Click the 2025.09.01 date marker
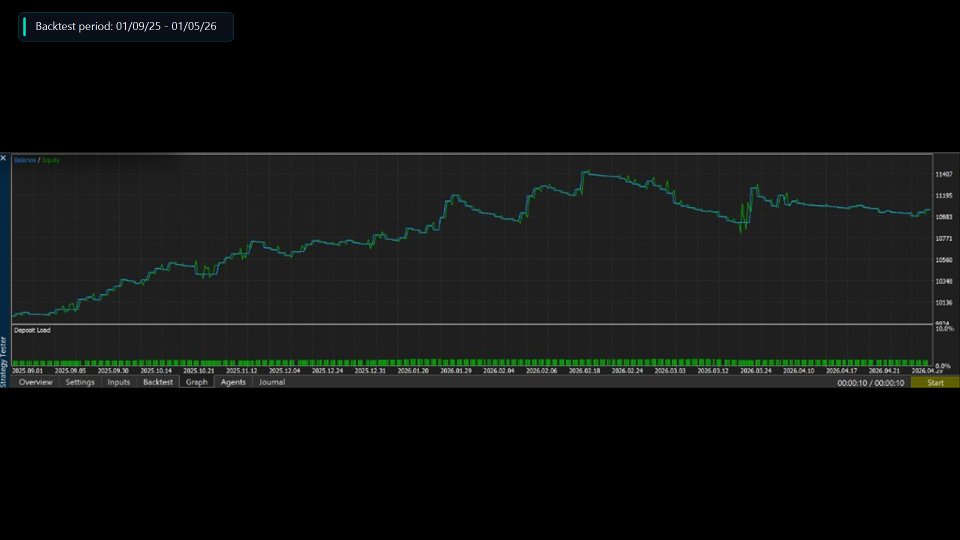960x540 pixels. pos(28,370)
